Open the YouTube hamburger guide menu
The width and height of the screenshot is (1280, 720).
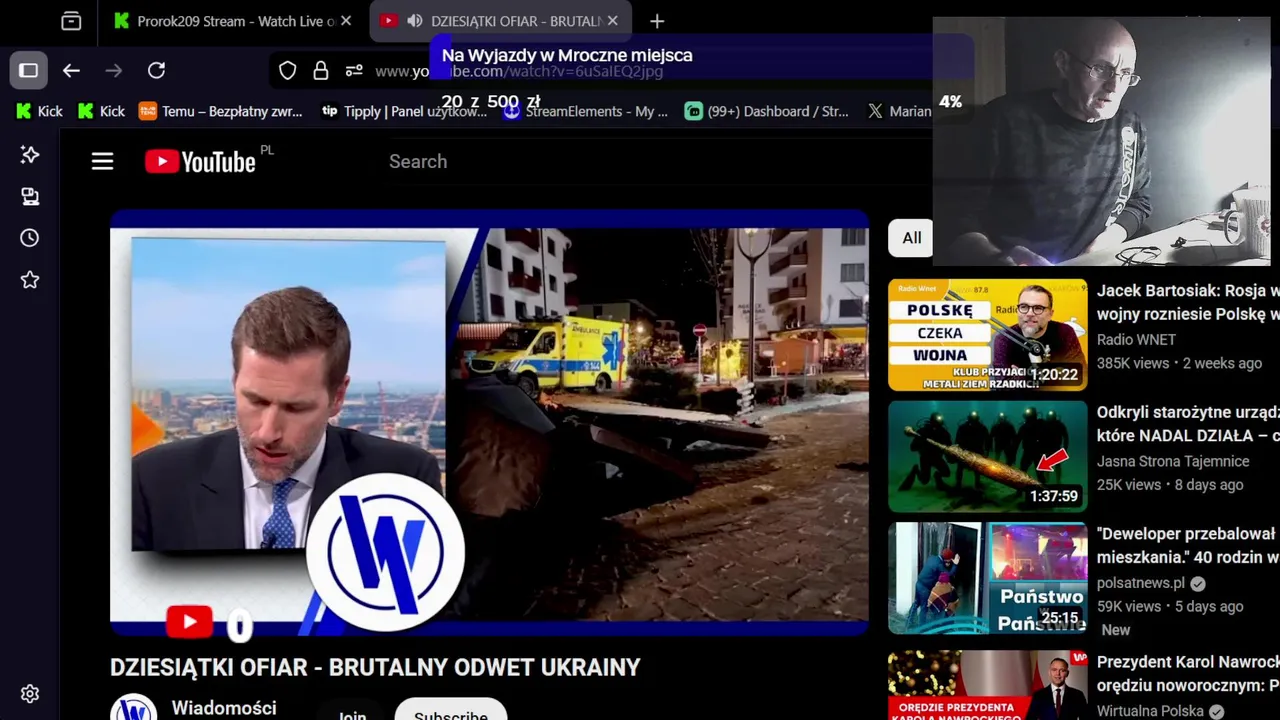[x=102, y=161]
